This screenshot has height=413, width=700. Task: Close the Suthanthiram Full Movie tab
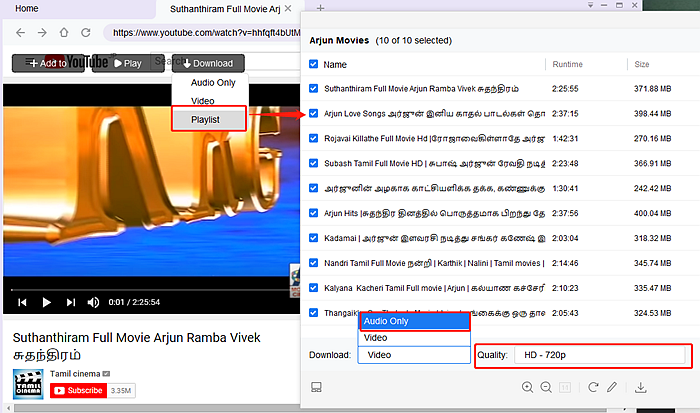coord(288,8)
